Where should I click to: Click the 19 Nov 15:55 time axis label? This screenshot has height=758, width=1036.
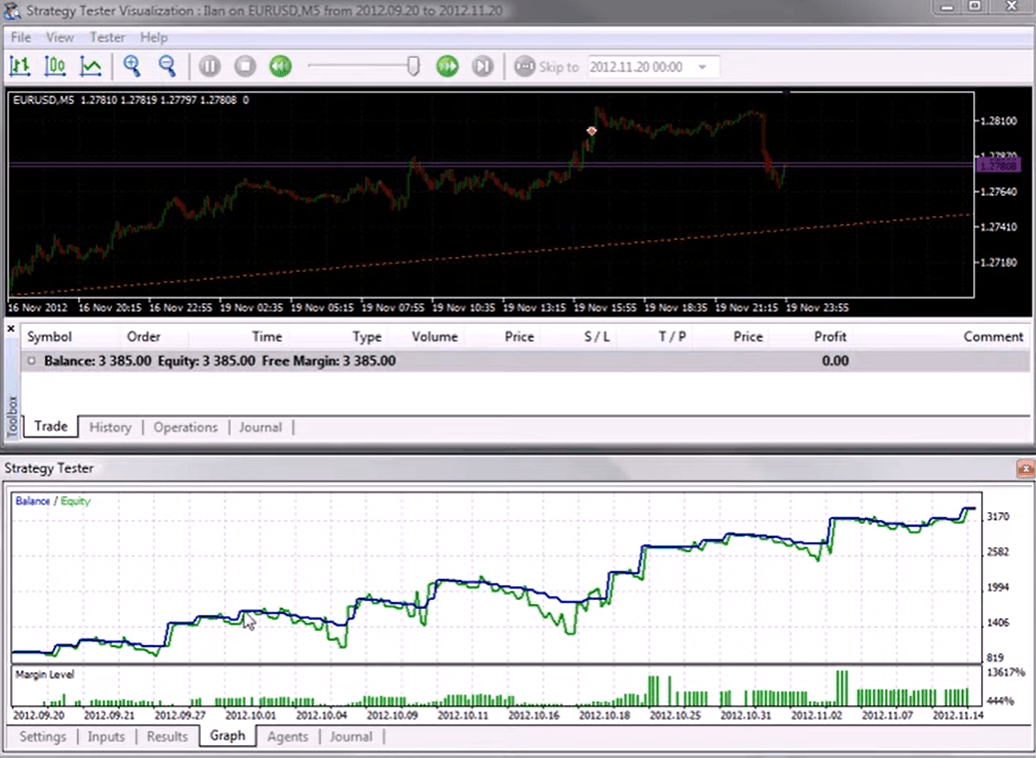tap(605, 307)
